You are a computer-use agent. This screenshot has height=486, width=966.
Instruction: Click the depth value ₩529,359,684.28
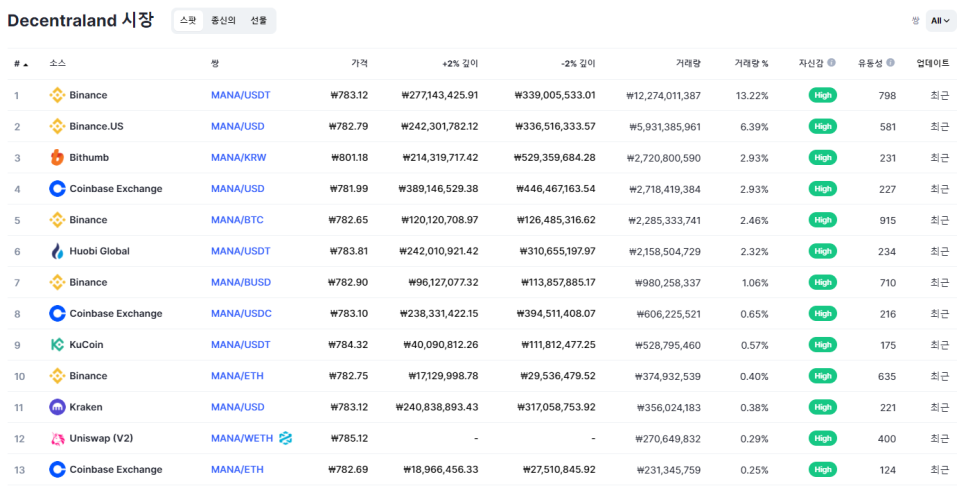coord(555,158)
